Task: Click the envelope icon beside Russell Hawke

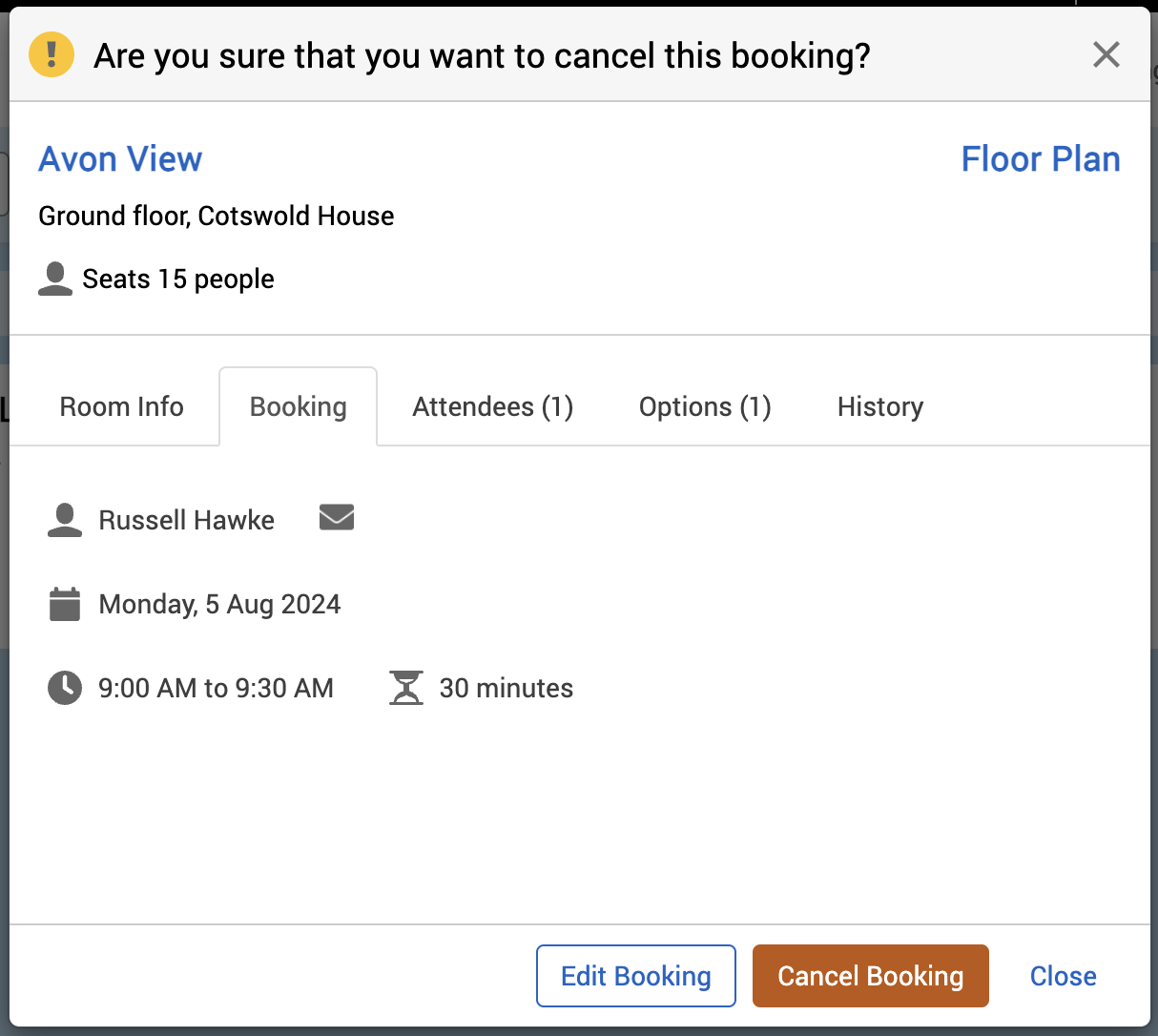Action: 336,518
